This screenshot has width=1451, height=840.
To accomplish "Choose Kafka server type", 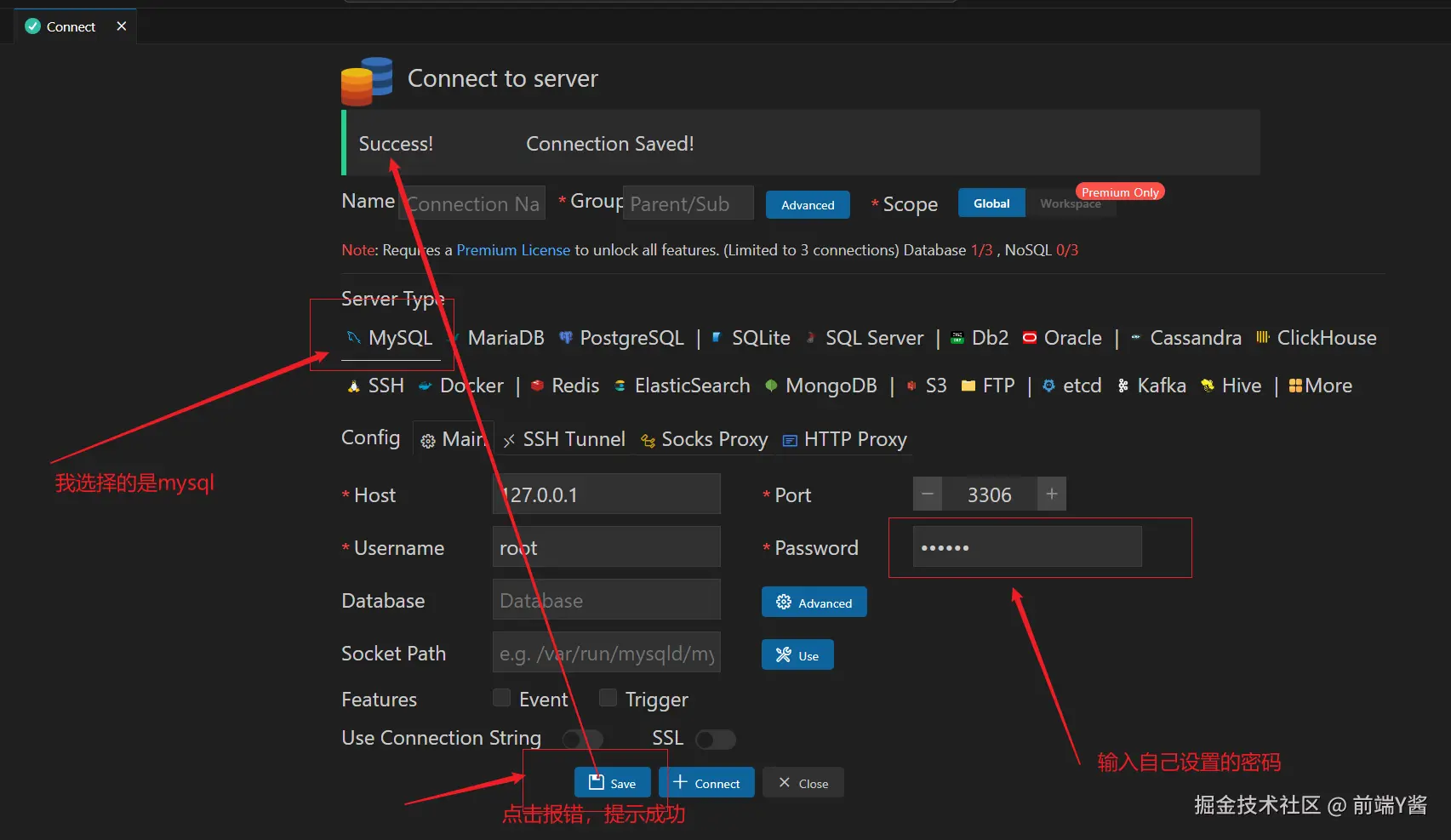I will 1151,386.
